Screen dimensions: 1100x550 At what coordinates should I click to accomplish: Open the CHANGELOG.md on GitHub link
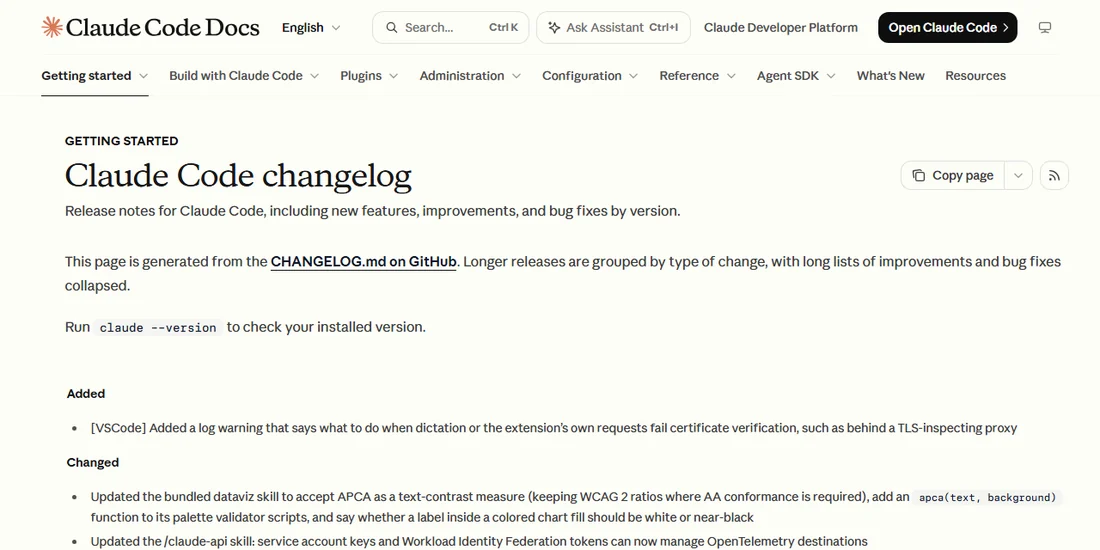[x=363, y=262]
